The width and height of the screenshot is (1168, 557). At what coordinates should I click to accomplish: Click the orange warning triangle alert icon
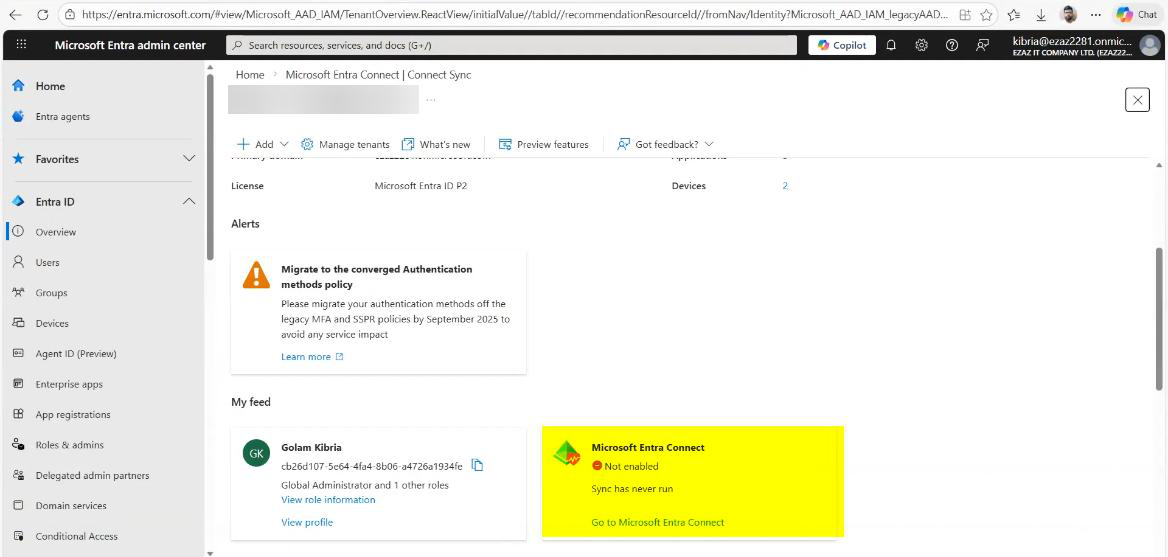tap(257, 276)
